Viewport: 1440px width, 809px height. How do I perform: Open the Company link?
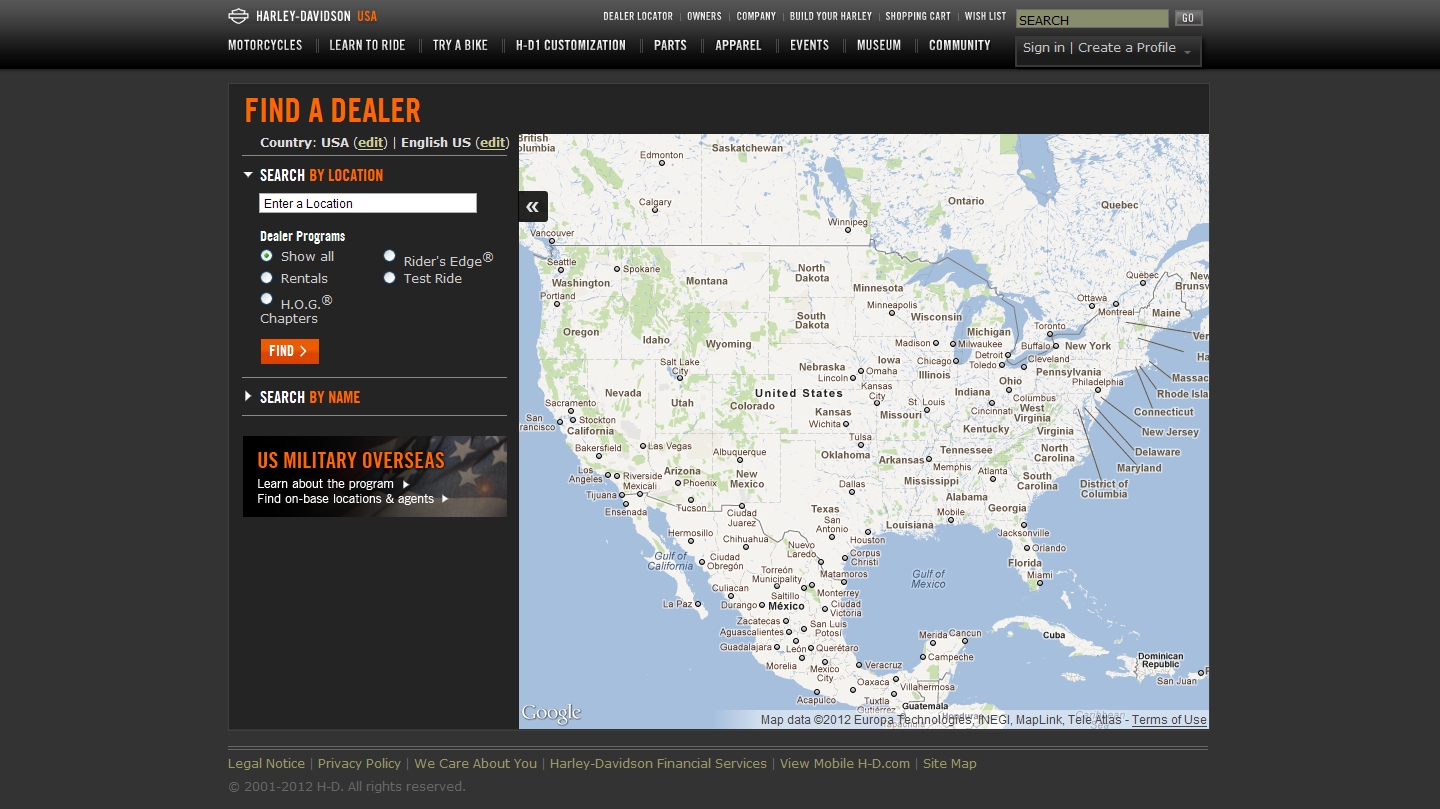pos(756,16)
